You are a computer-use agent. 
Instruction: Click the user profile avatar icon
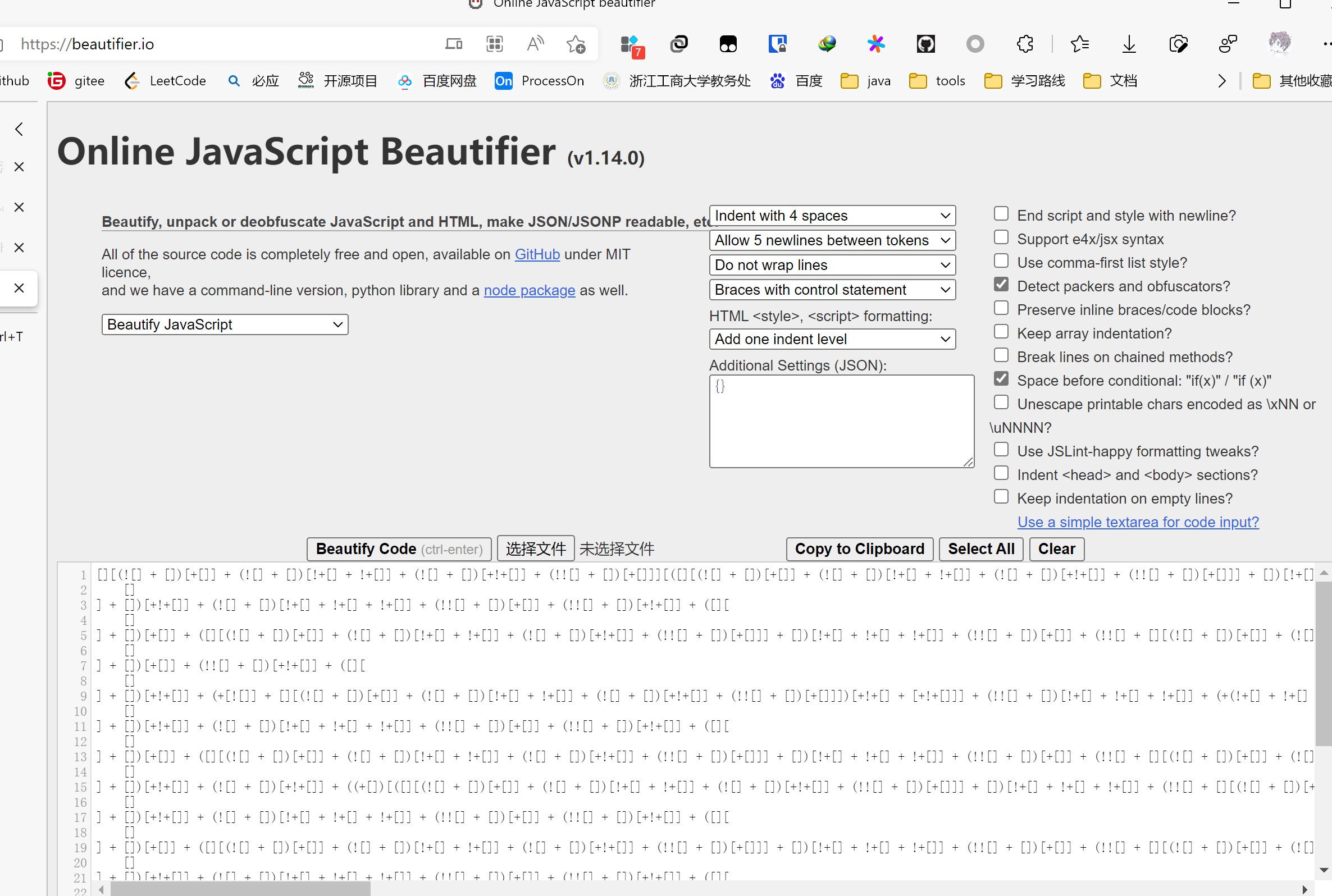click(1279, 43)
